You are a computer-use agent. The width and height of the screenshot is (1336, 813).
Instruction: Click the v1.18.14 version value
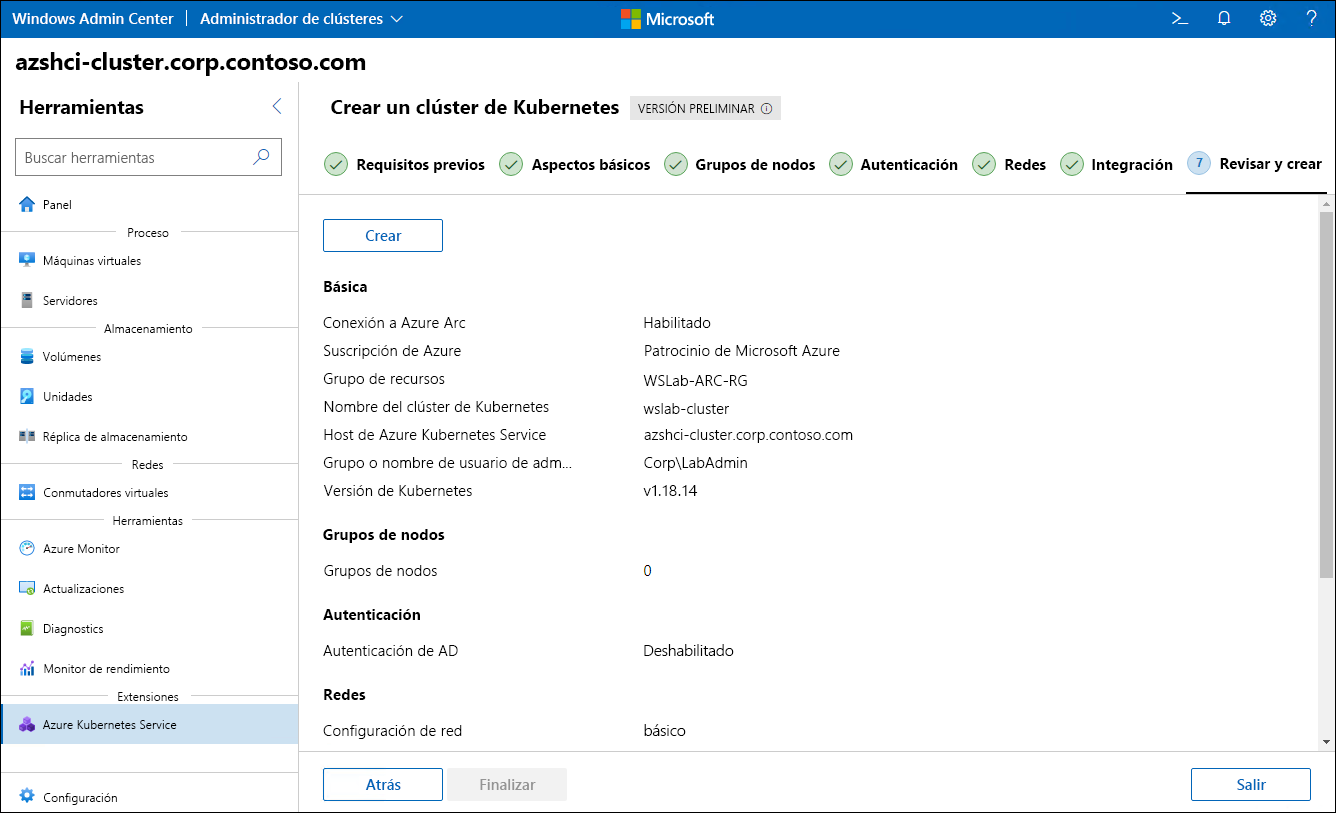[x=670, y=491]
